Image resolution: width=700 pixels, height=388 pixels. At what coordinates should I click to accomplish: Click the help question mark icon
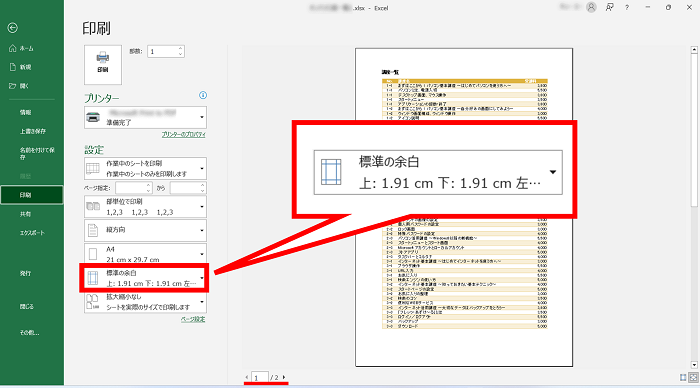[627, 8]
